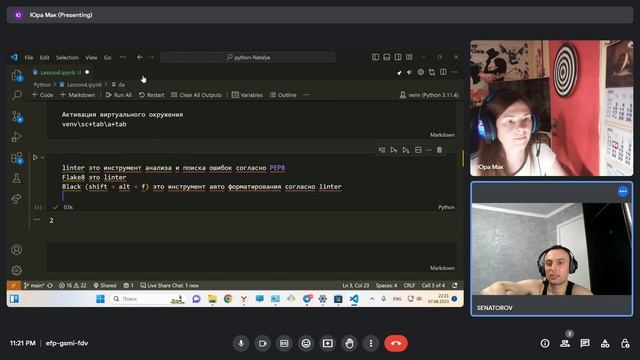The width and height of the screenshot is (640, 360).
Task: Turn off microphone in Meet
Action: click(x=241, y=343)
